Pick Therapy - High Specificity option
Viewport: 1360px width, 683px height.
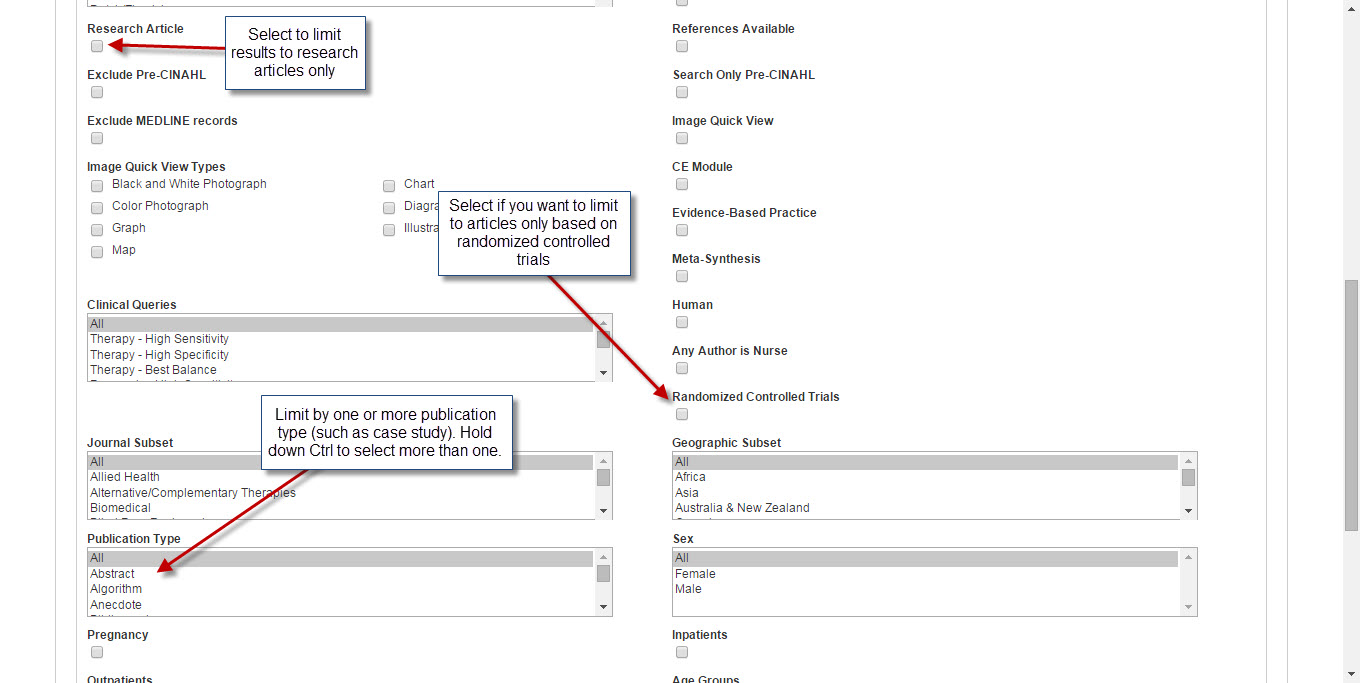click(x=341, y=355)
